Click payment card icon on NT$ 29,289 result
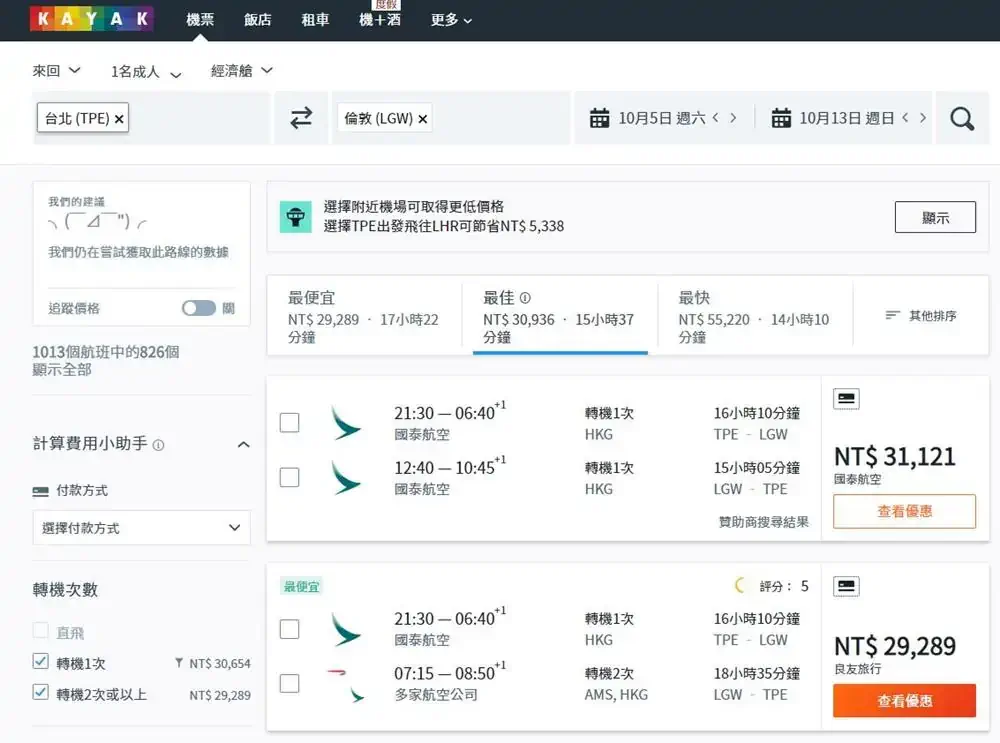Image resolution: width=1000 pixels, height=743 pixels. pyautogui.click(x=846, y=586)
